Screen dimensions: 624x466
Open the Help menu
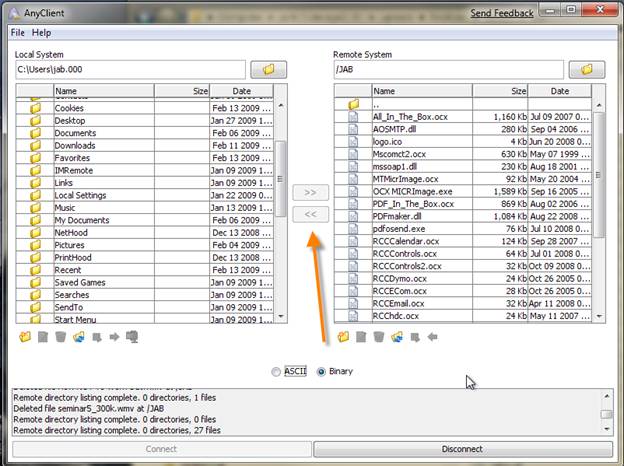(x=41, y=33)
